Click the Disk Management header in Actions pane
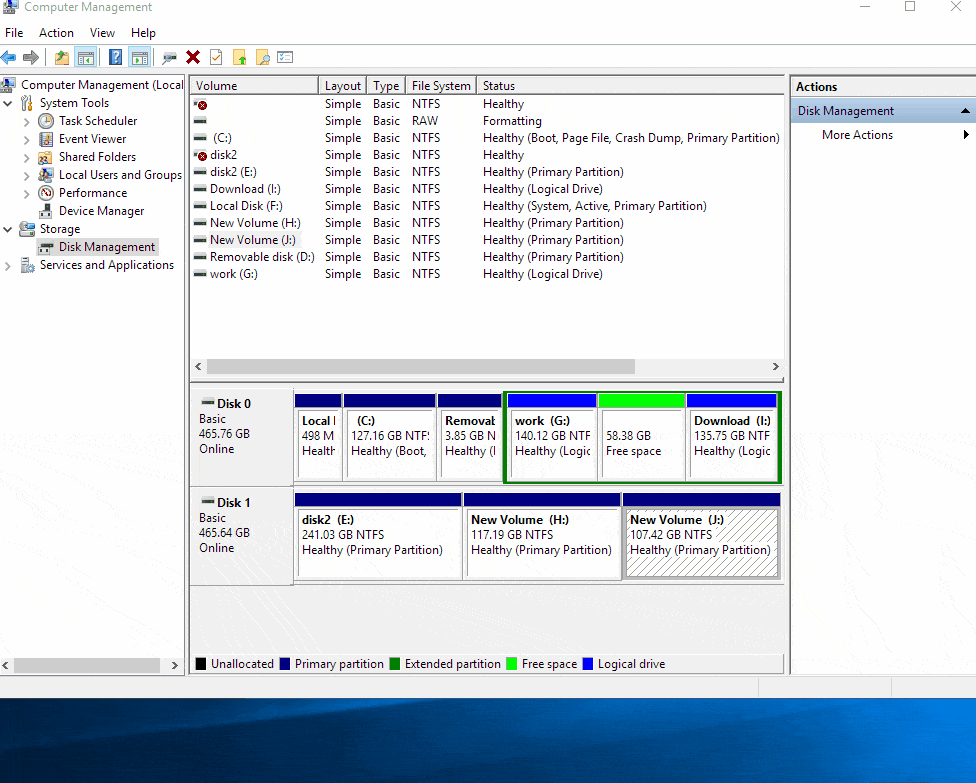Screen dimensions: 976x783 tap(846, 110)
